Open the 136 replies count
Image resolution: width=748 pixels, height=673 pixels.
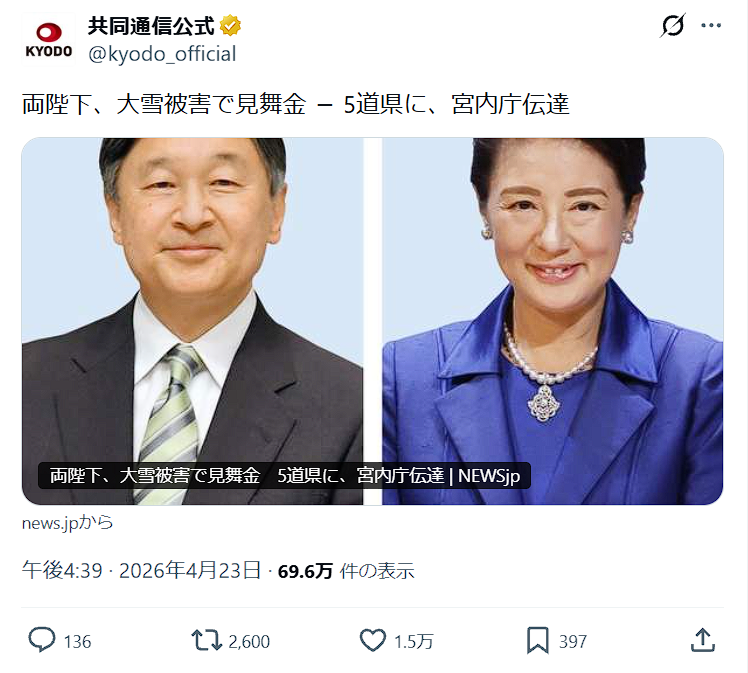click(77, 642)
